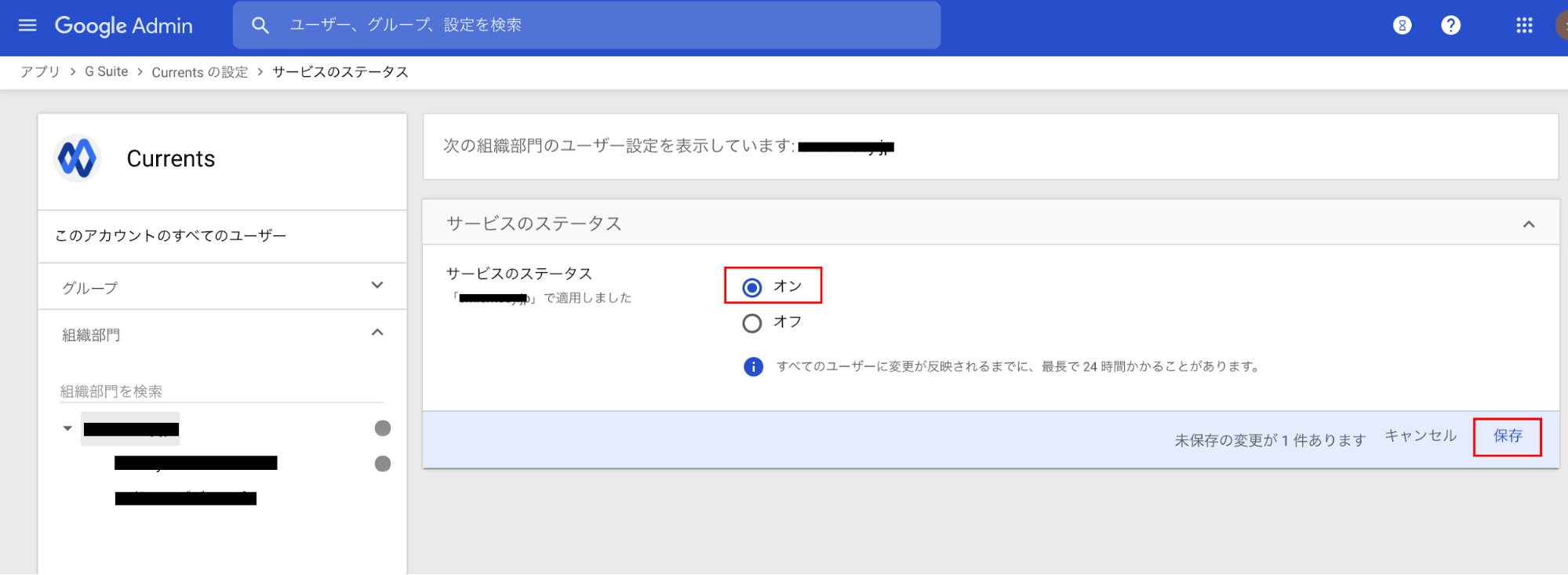Open the hourglass tasks icon

tap(1402, 25)
